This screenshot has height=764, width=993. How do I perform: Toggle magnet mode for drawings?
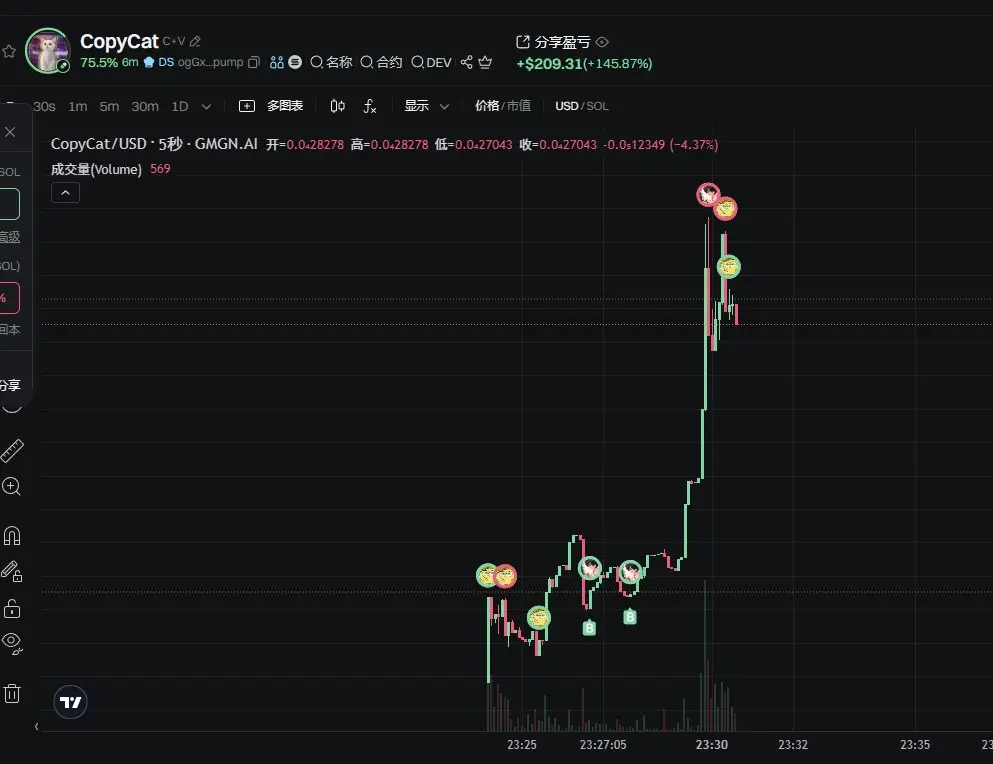click(12, 536)
